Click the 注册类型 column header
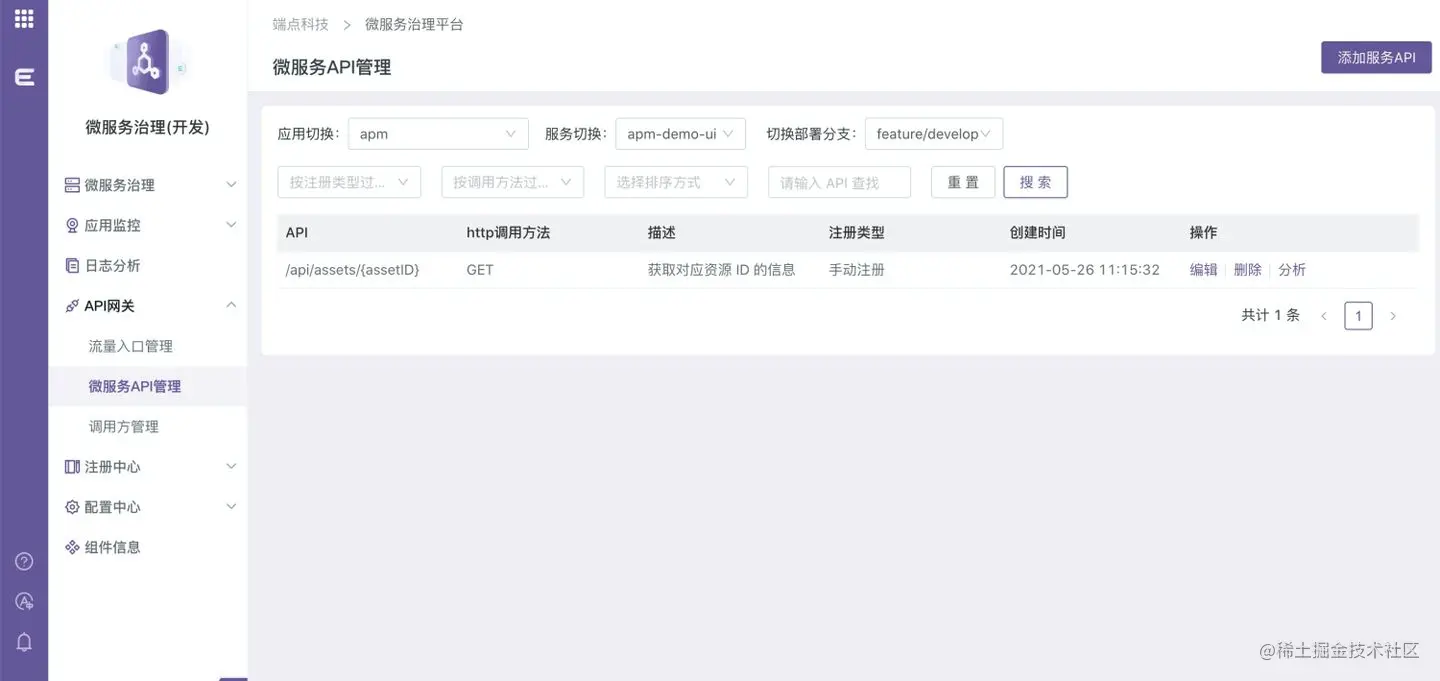 pos(856,232)
